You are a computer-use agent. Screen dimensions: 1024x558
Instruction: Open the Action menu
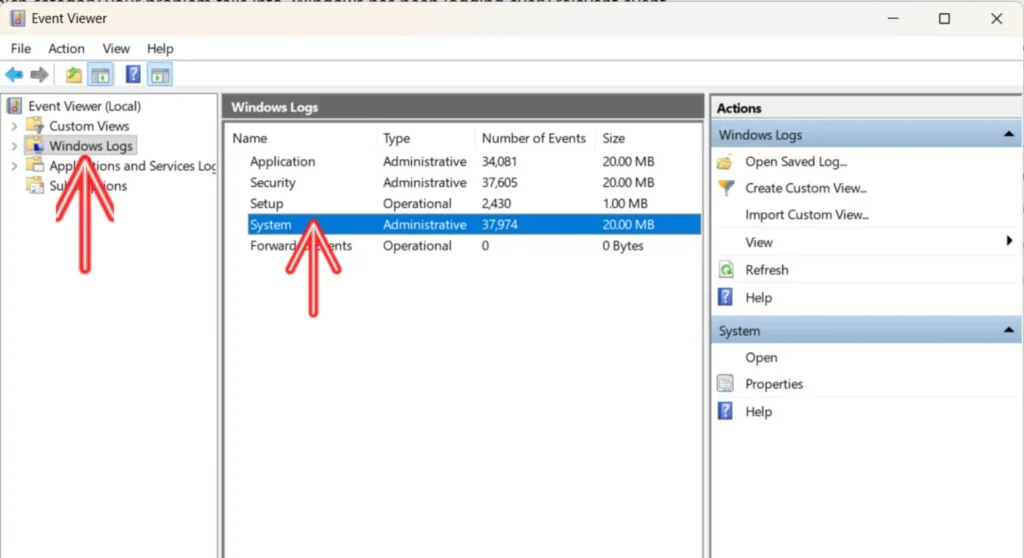pyautogui.click(x=66, y=49)
